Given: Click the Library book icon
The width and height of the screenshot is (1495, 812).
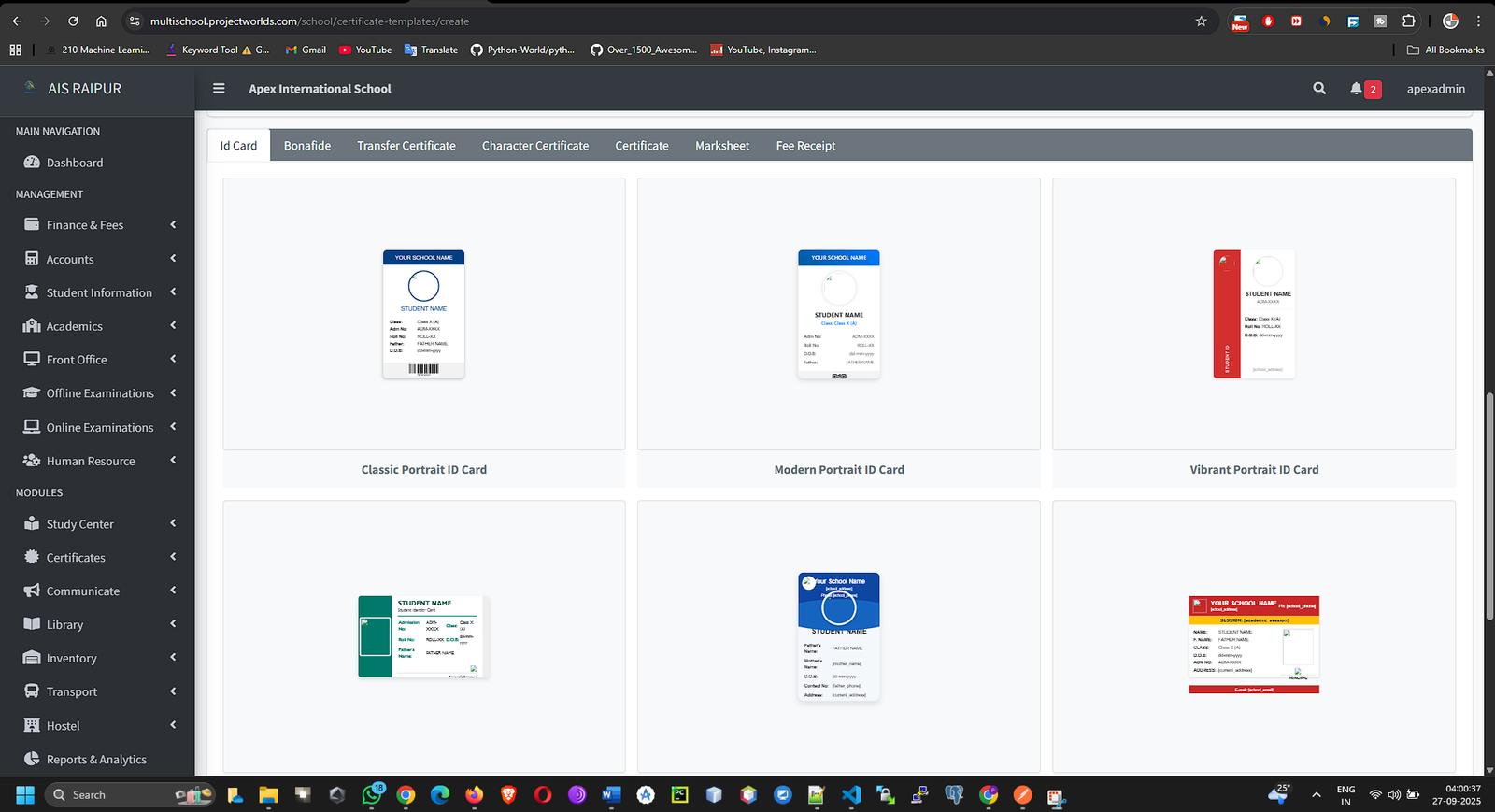Looking at the screenshot, I should pos(32,624).
